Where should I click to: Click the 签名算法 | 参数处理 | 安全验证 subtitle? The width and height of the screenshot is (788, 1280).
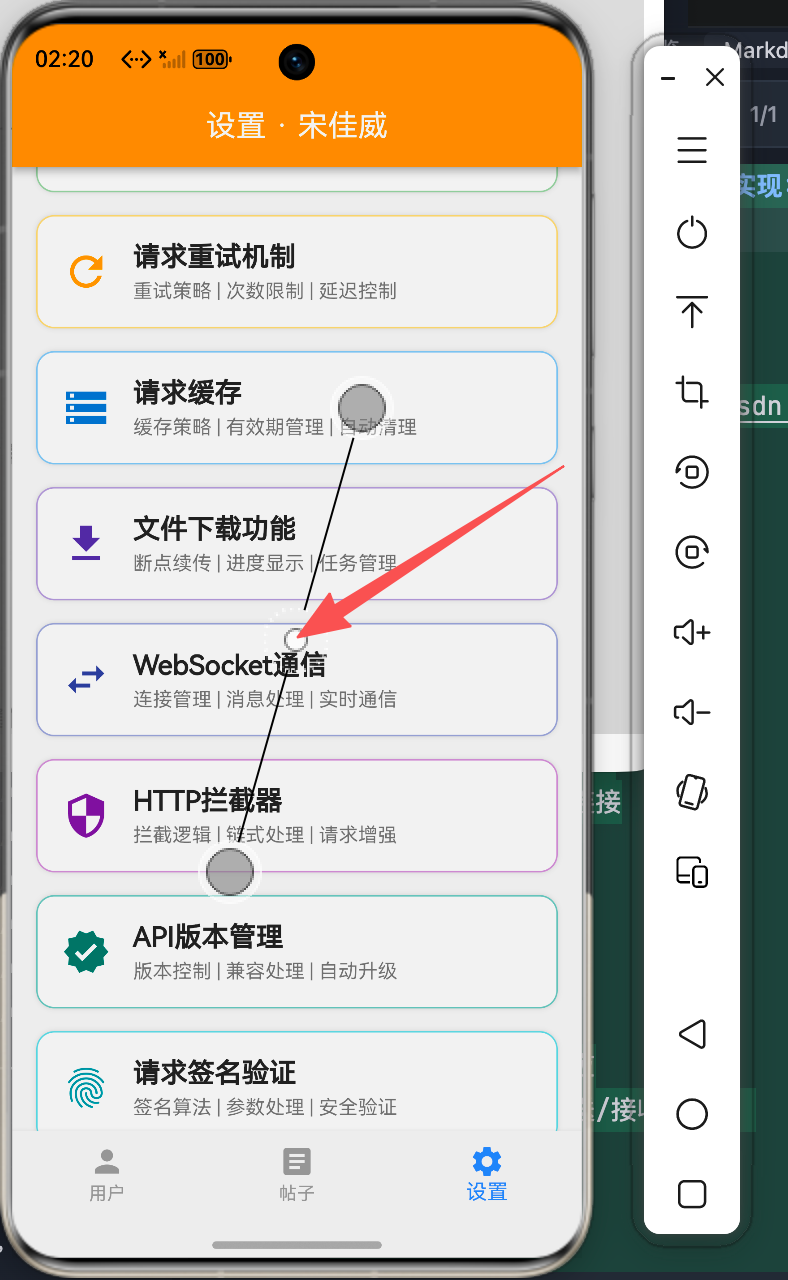(x=265, y=1107)
